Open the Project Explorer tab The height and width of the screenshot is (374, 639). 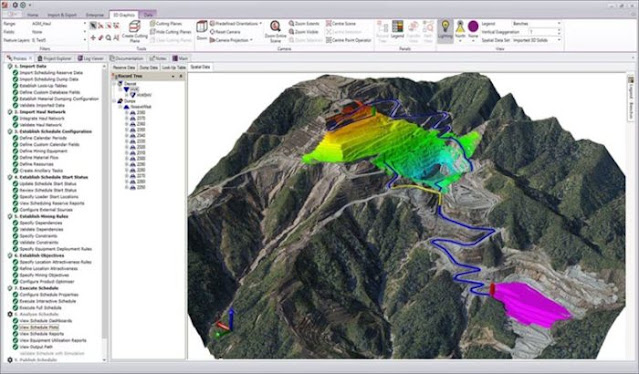click(x=54, y=58)
